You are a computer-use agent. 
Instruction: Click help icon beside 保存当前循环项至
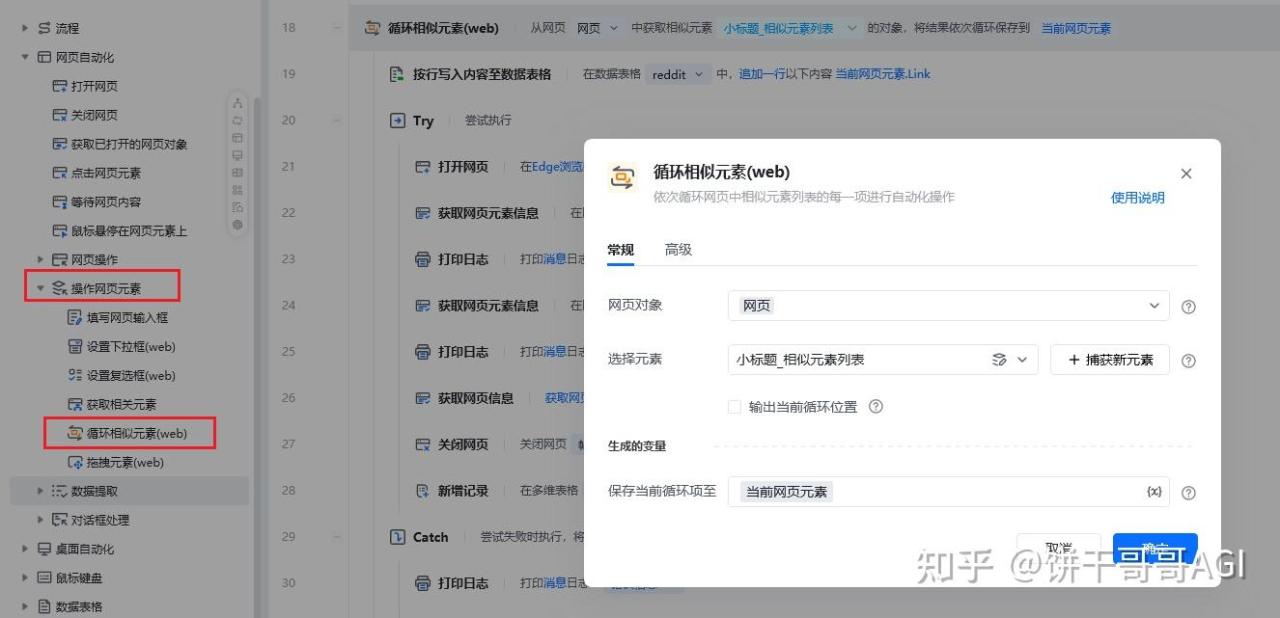(x=1188, y=493)
